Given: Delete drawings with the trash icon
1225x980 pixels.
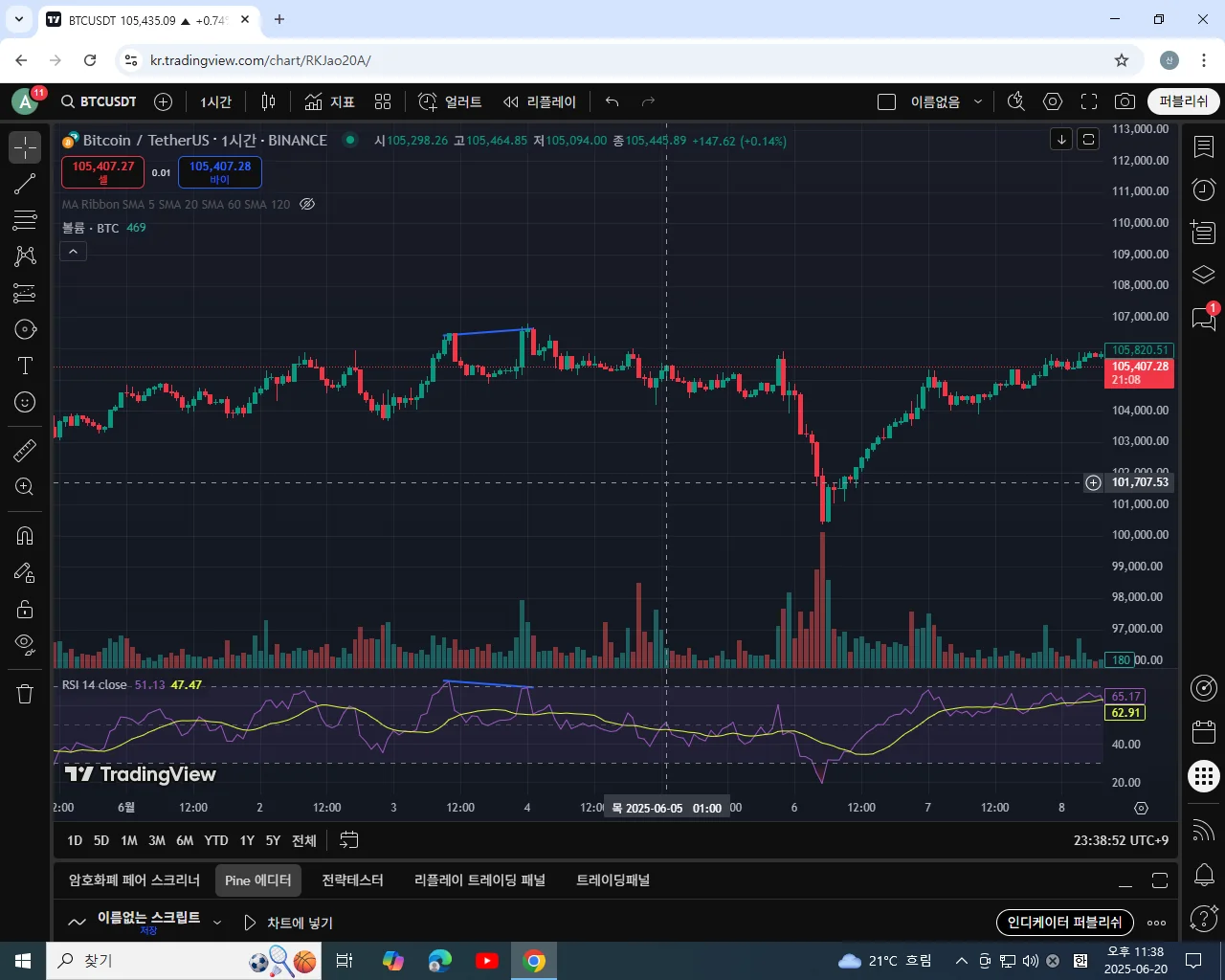Looking at the screenshot, I should pyautogui.click(x=25, y=694).
